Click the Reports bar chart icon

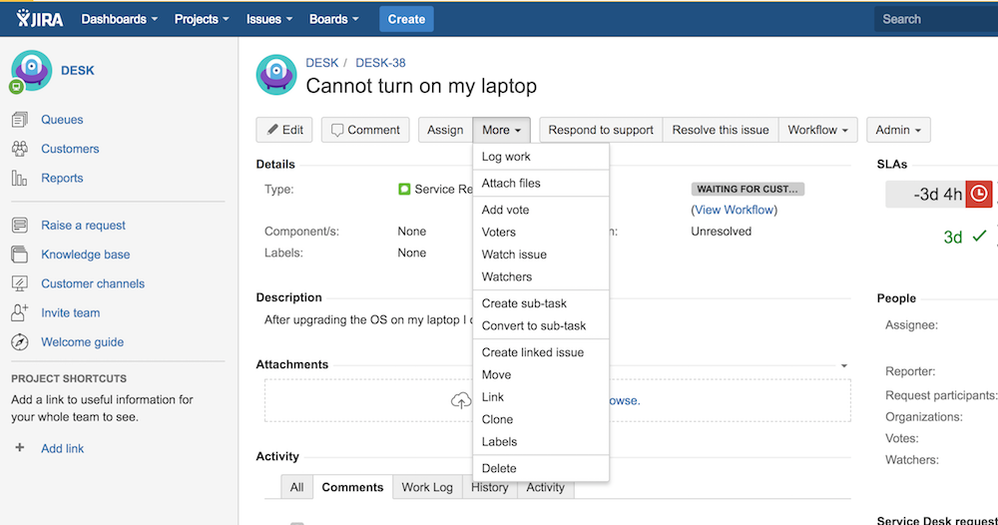(x=20, y=178)
